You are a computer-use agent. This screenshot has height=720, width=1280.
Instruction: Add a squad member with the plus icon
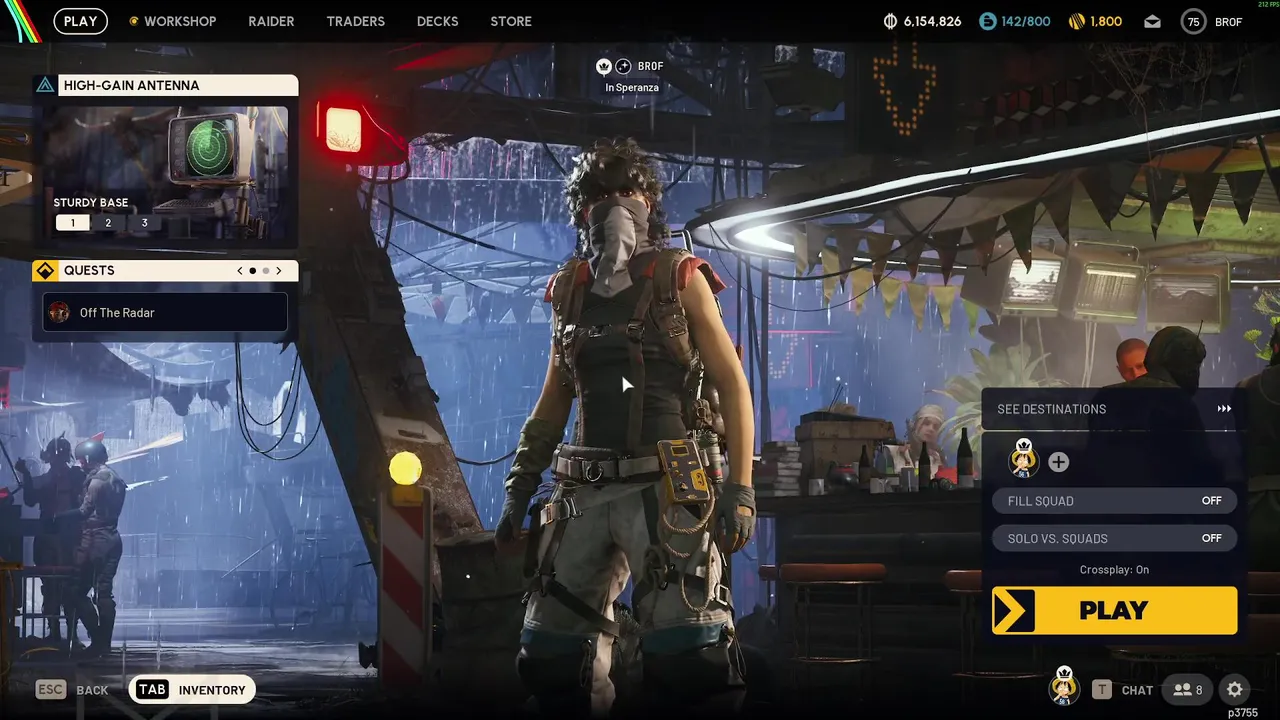(x=1058, y=462)
